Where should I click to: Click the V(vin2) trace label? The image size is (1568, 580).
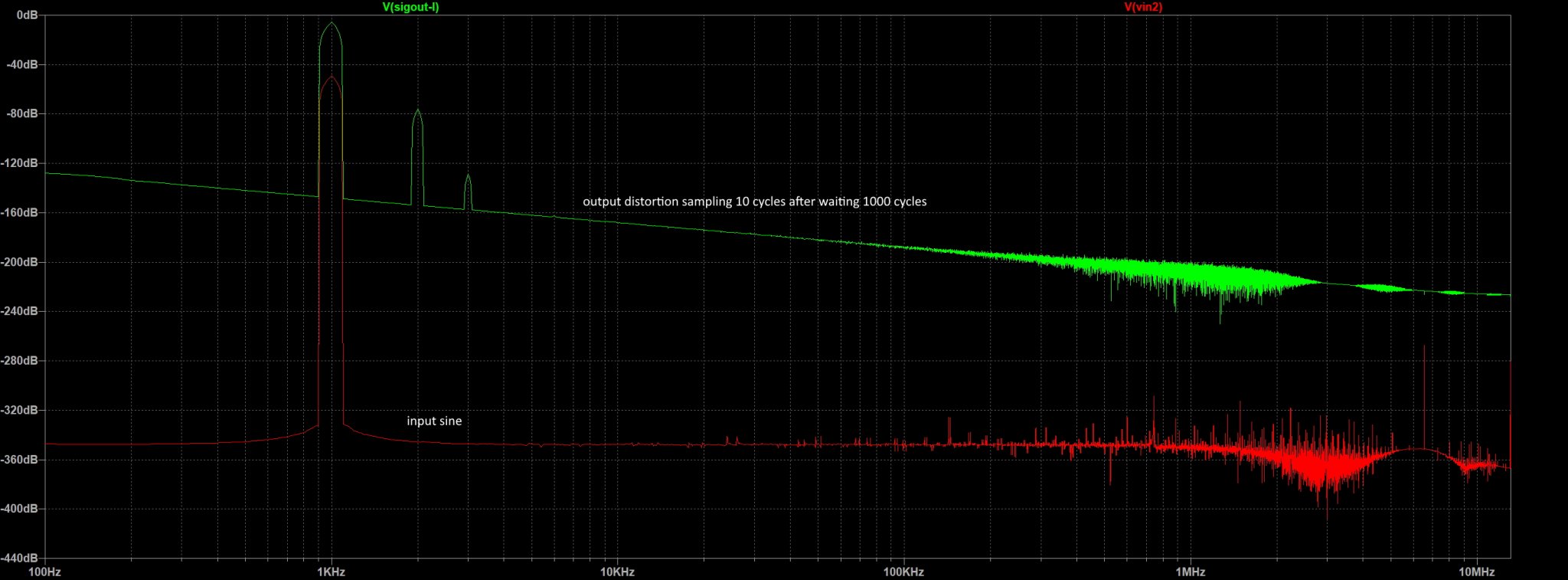pos(1143,7)
